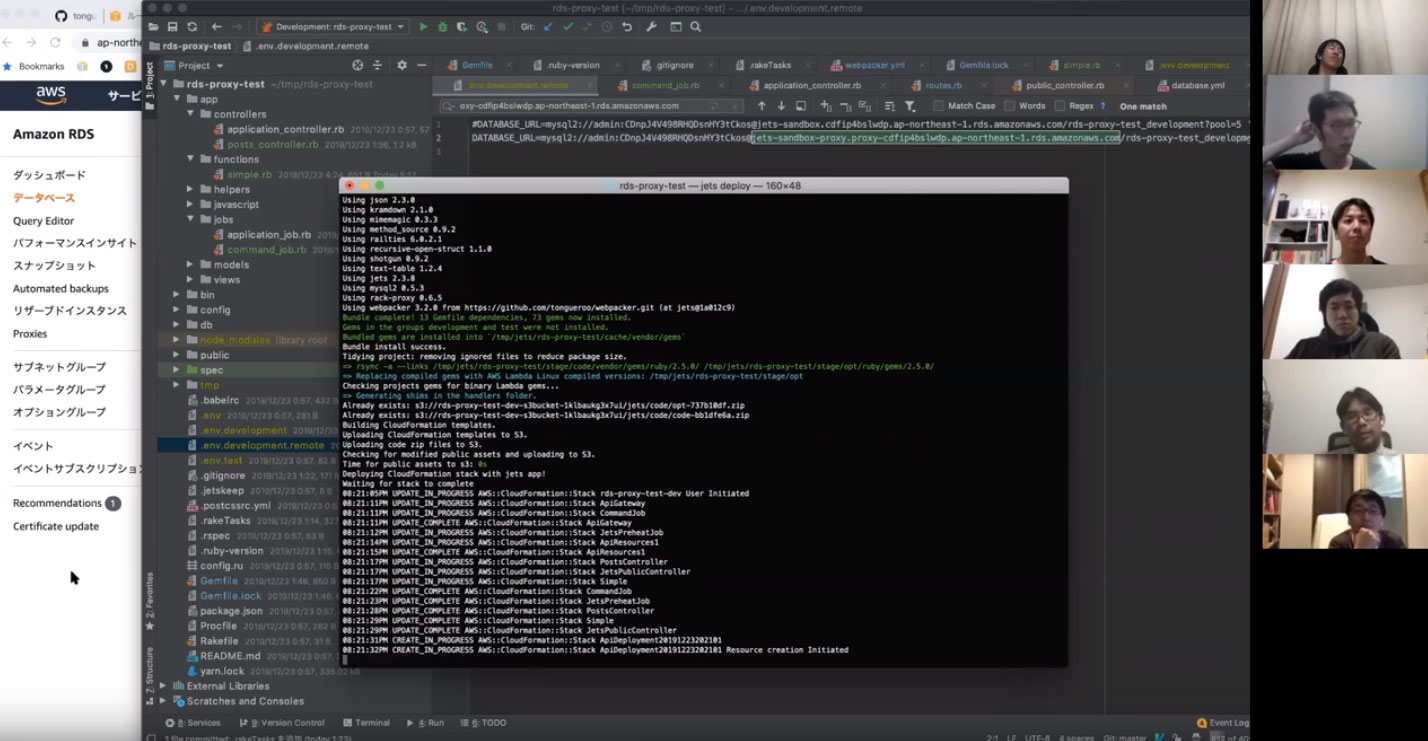
Task: Open the search filter funnel icon
Action: click(910, 106)
